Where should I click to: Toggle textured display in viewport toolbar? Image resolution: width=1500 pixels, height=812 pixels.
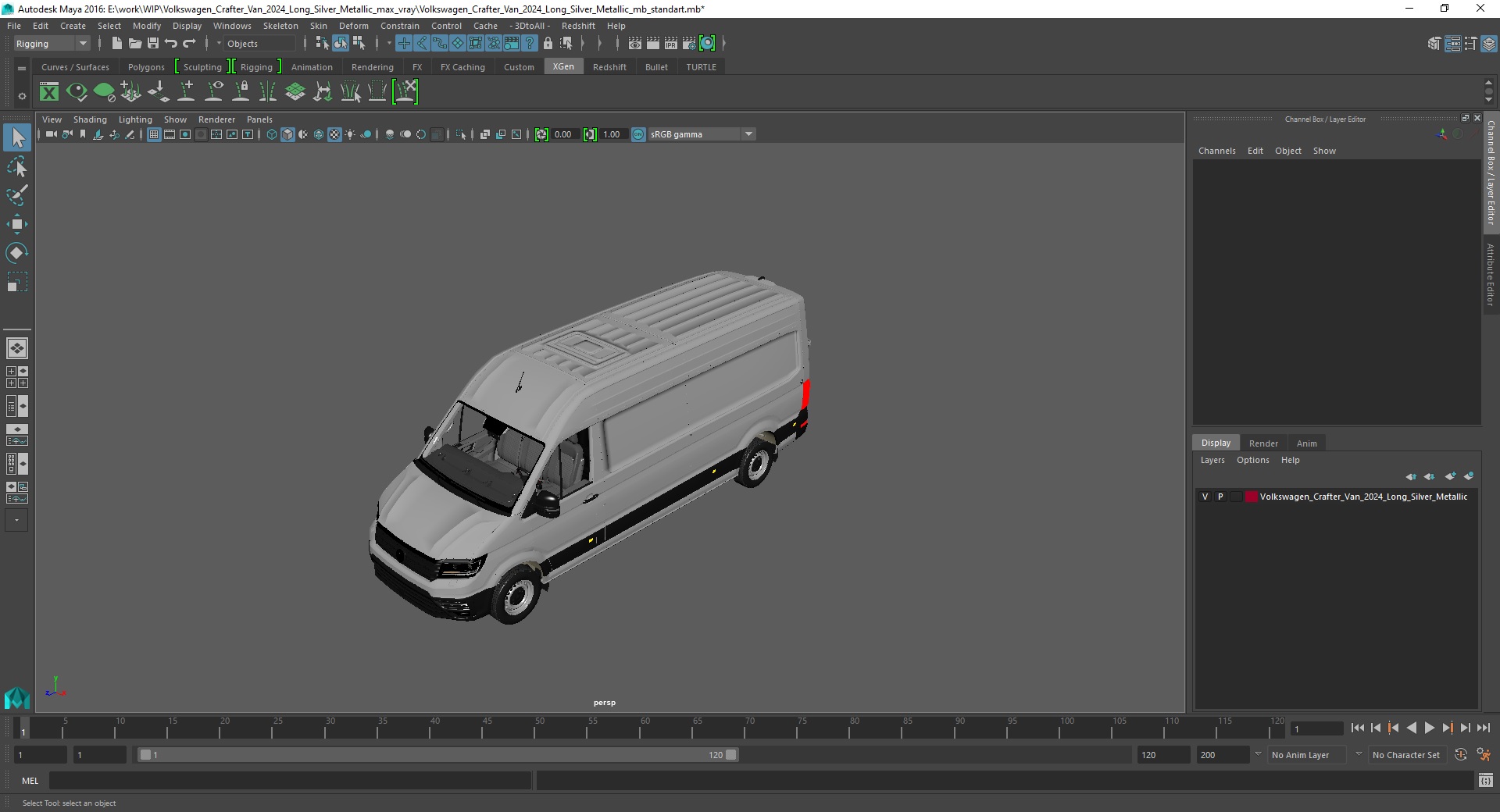(x=334, y=134)
